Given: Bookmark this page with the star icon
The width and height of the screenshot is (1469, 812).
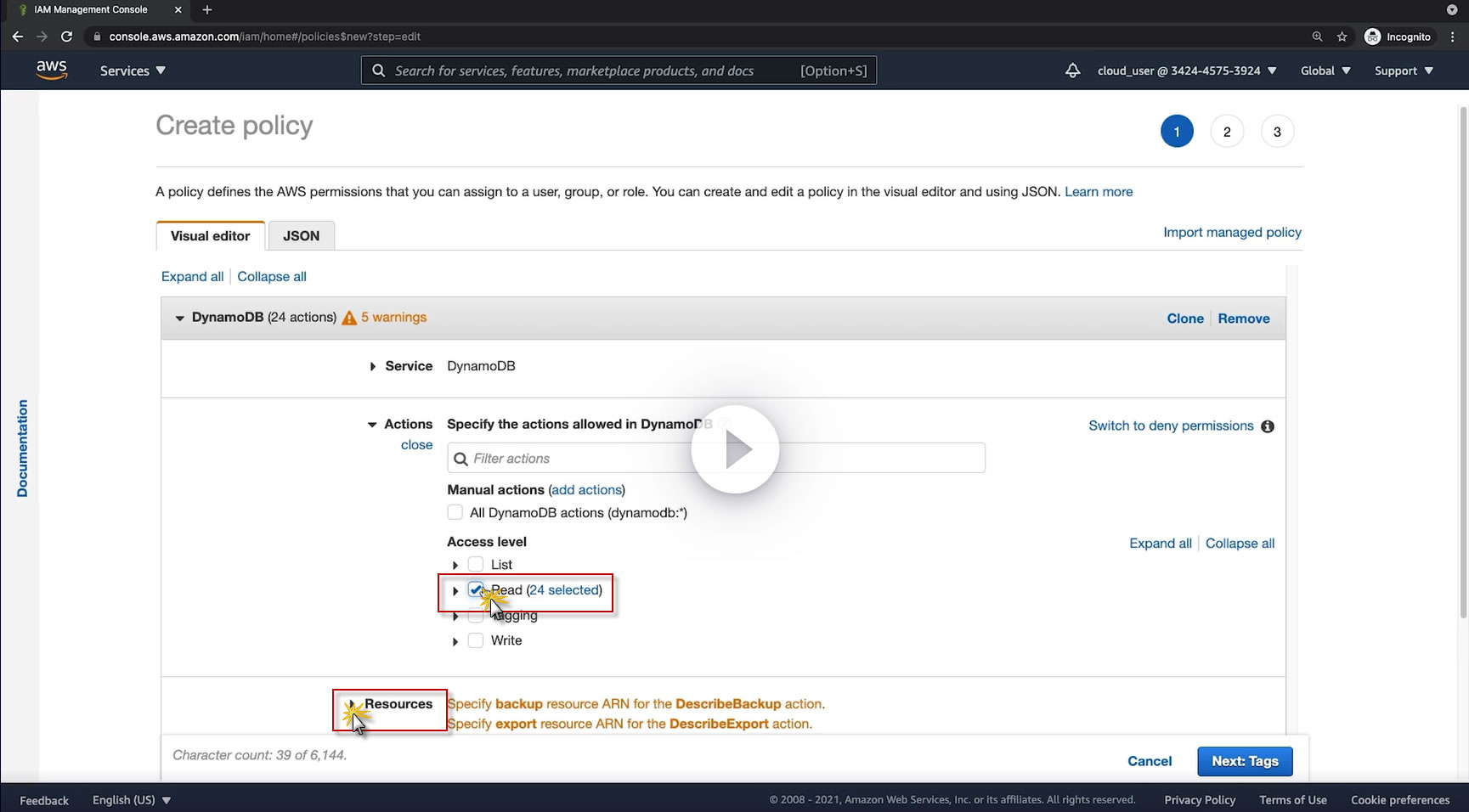Looking at the screenshot, I should (1342, 37).
